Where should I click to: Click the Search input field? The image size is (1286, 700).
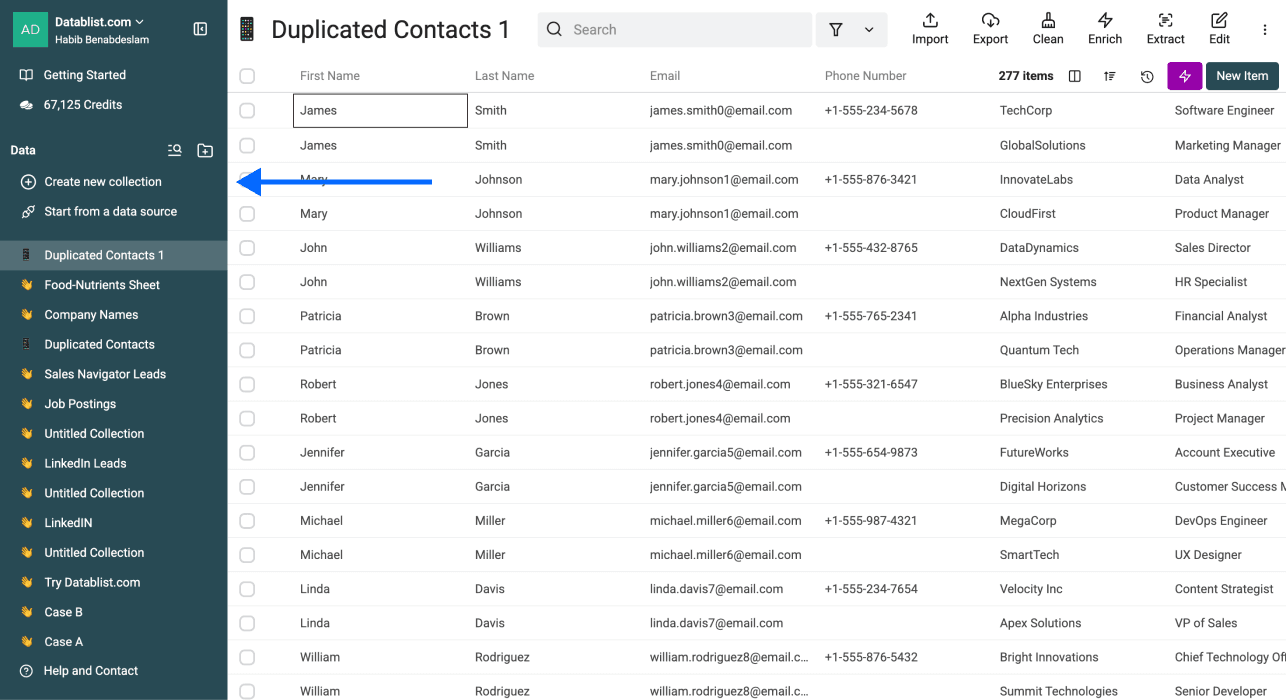click(674, 29)
